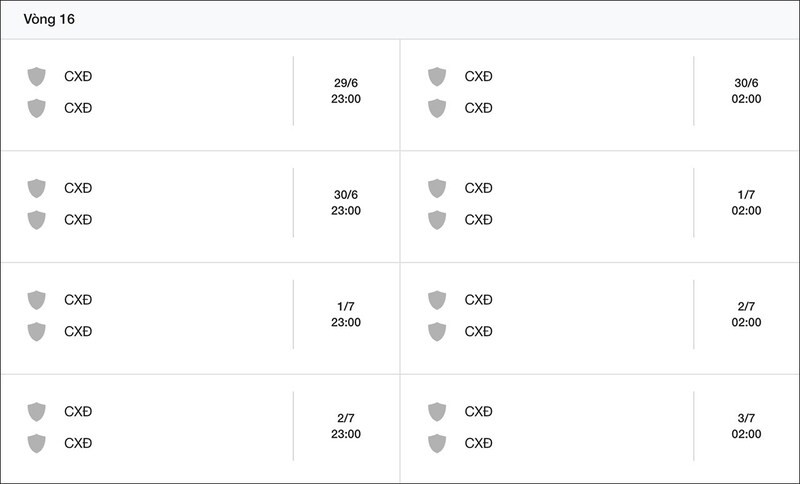Select bottom team shield of 3/7 02:00 match

tap(437, 443)
